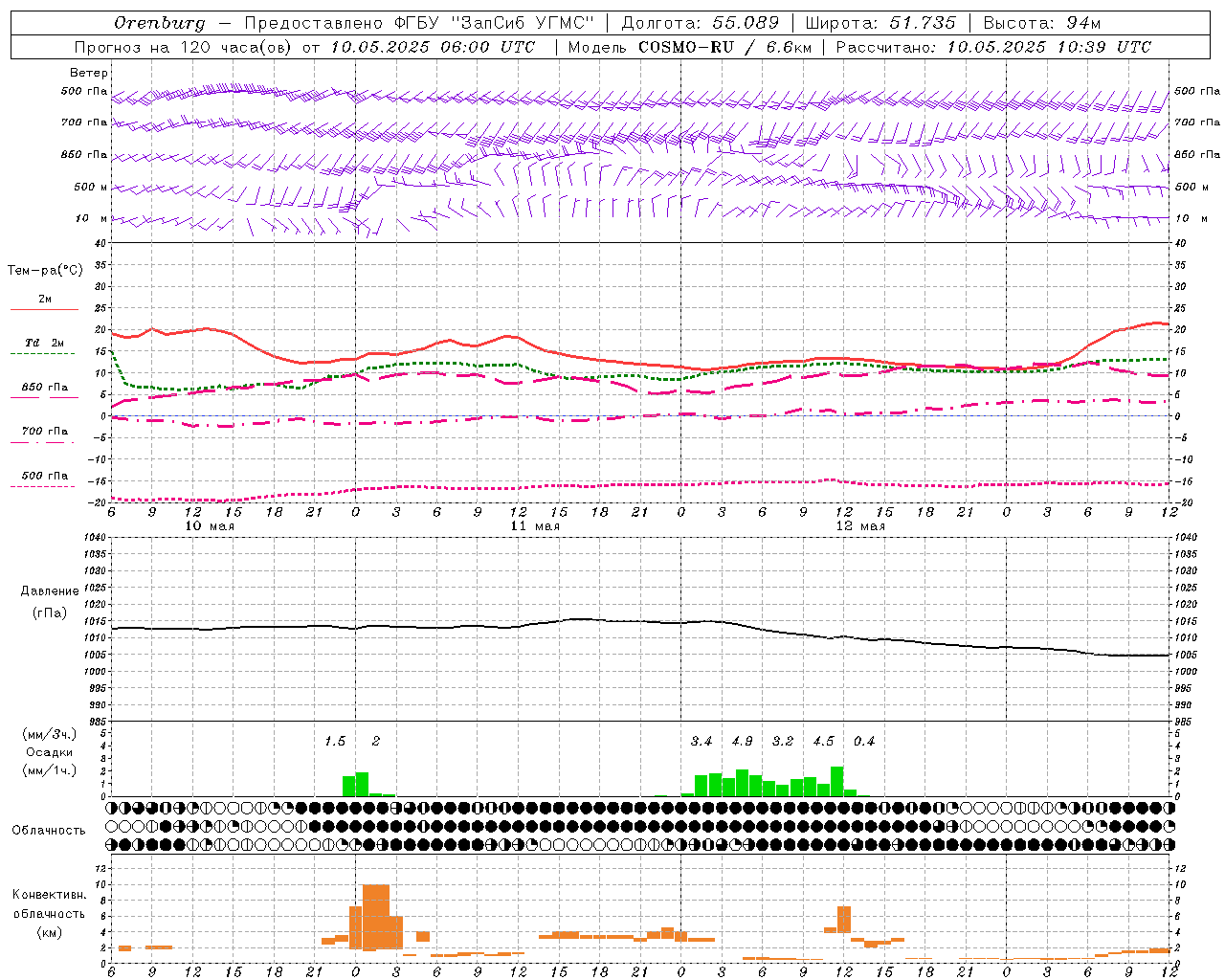Click the elevation text "Высота: 94м"
This screenshot has width=1225, height=980.
click(x=1042, y=23)
